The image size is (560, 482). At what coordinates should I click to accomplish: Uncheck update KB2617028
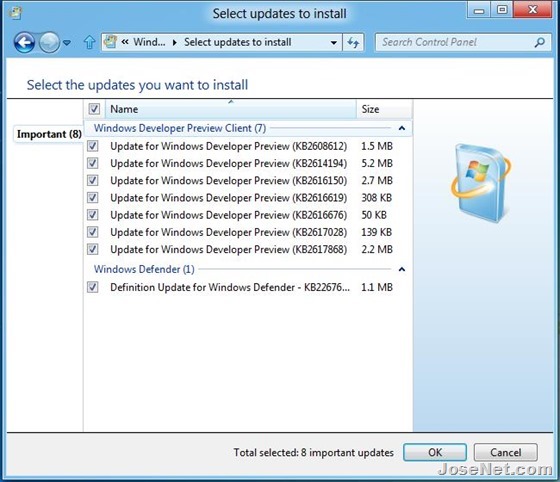pos(92,232)
